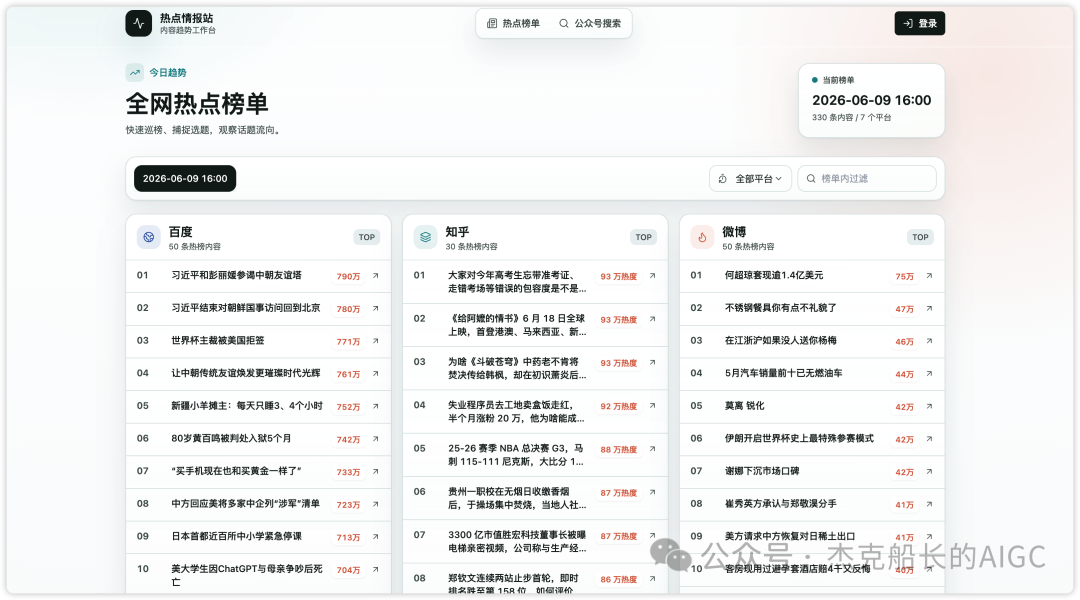Open external link arrow for 谢娜下沉市场口碑
Viewport: 1080px width, 600px height.
[x=929, y=471]
